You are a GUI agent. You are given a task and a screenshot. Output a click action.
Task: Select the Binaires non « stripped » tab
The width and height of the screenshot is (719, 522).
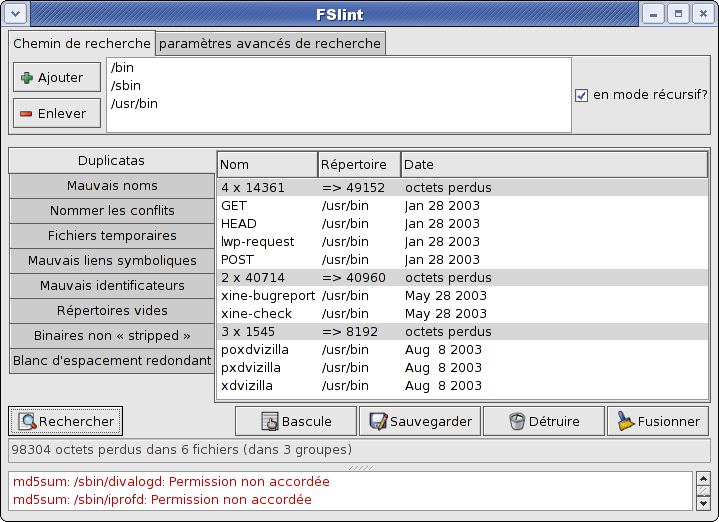[x=112, y=336]
